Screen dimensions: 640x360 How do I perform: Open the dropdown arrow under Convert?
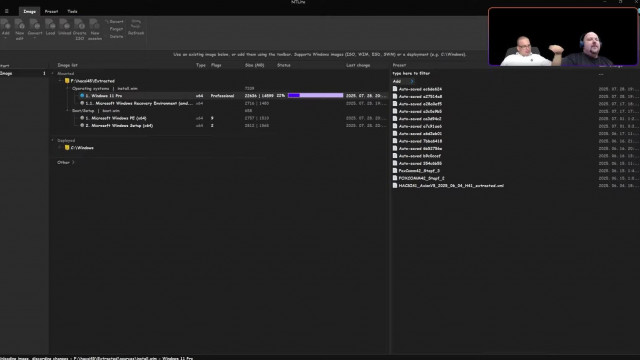pyautogui.click(x=35, y=38)
